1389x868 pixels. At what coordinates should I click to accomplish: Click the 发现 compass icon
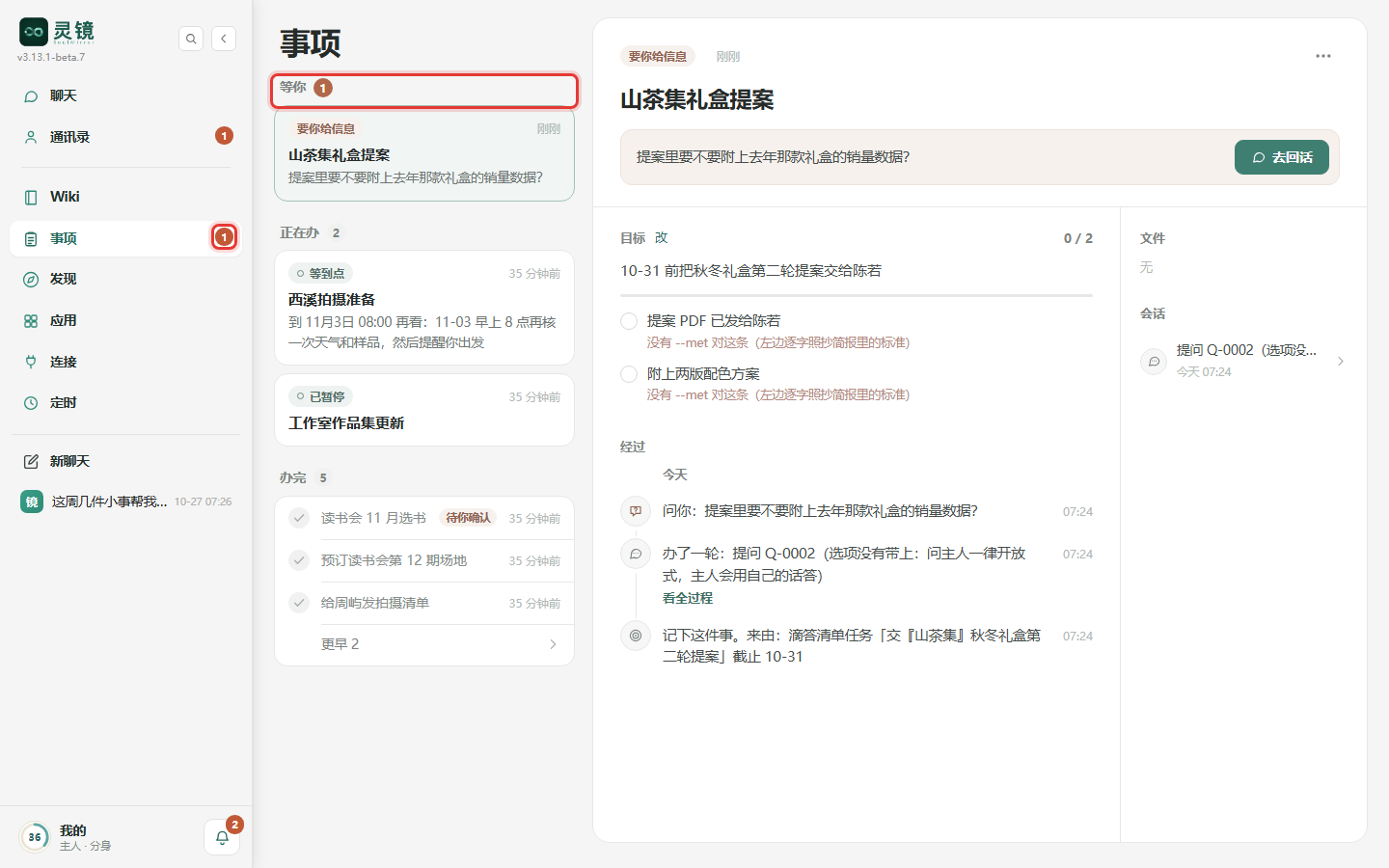[31, 280]
